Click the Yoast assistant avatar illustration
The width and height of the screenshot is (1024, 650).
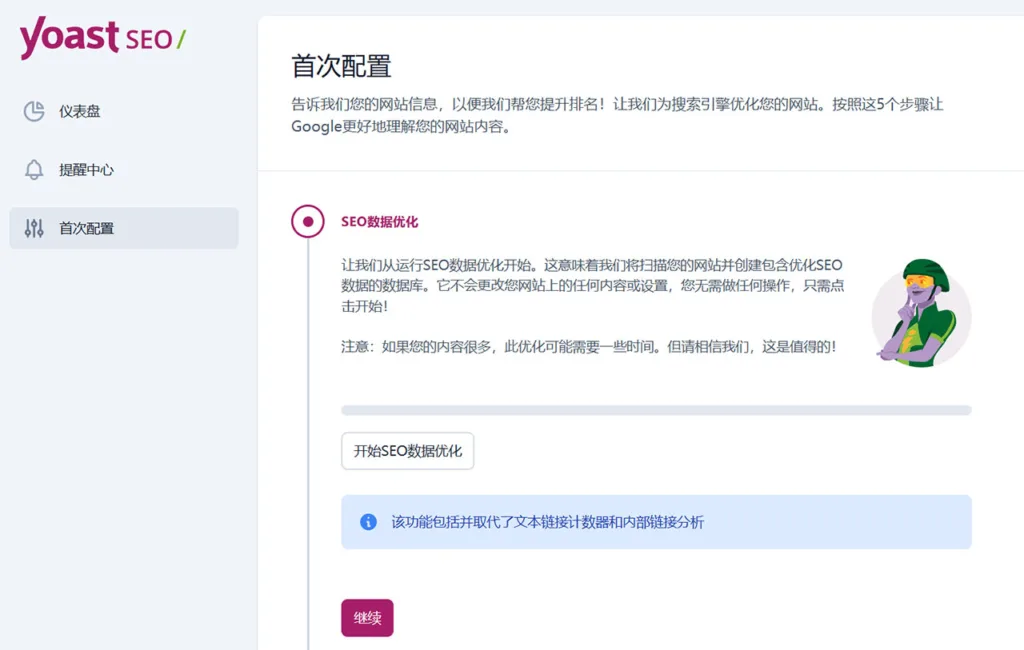[x=921, y=313]
